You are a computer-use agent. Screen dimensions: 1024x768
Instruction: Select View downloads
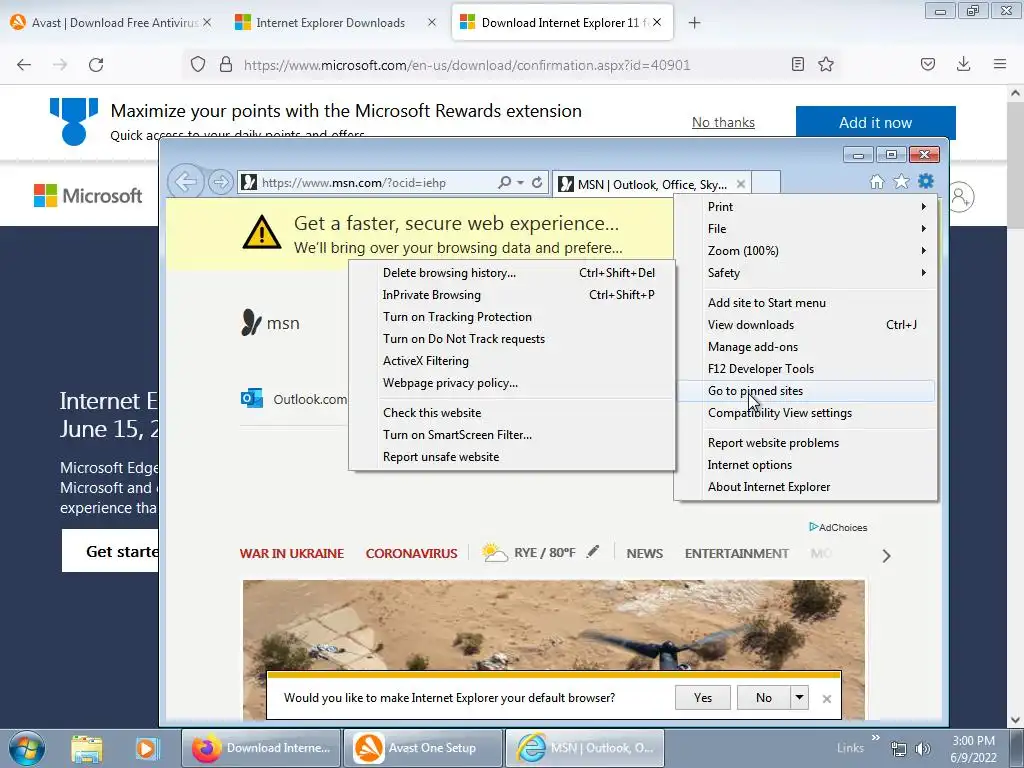(x=806, y=325)
